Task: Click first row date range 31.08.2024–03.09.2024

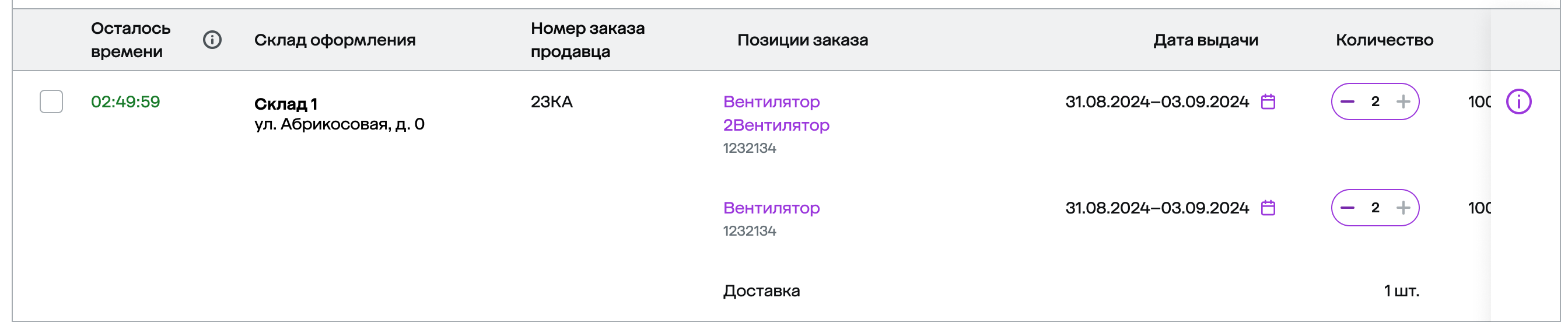Action: point(1157,101)
